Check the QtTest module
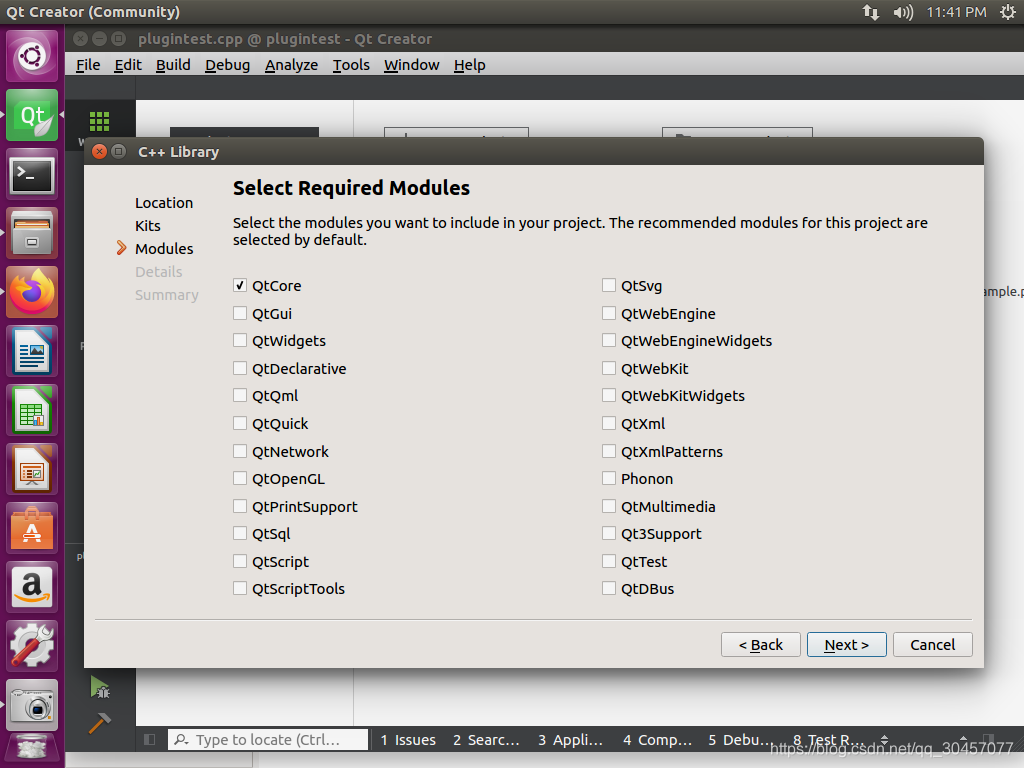1024x768 pixels. (x=609, y=561)
